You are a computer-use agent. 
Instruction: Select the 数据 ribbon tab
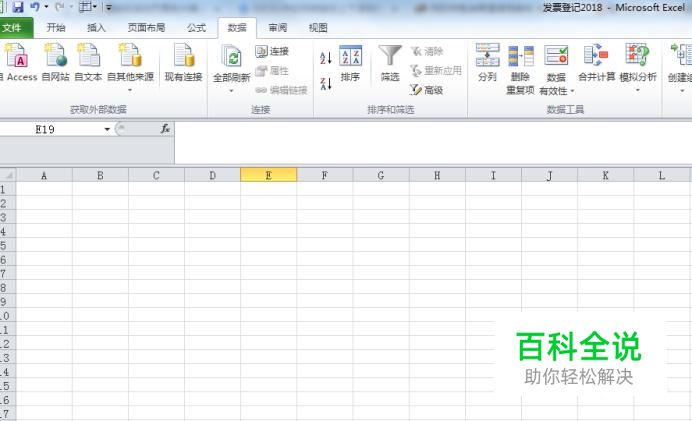[x=237, y=28]
